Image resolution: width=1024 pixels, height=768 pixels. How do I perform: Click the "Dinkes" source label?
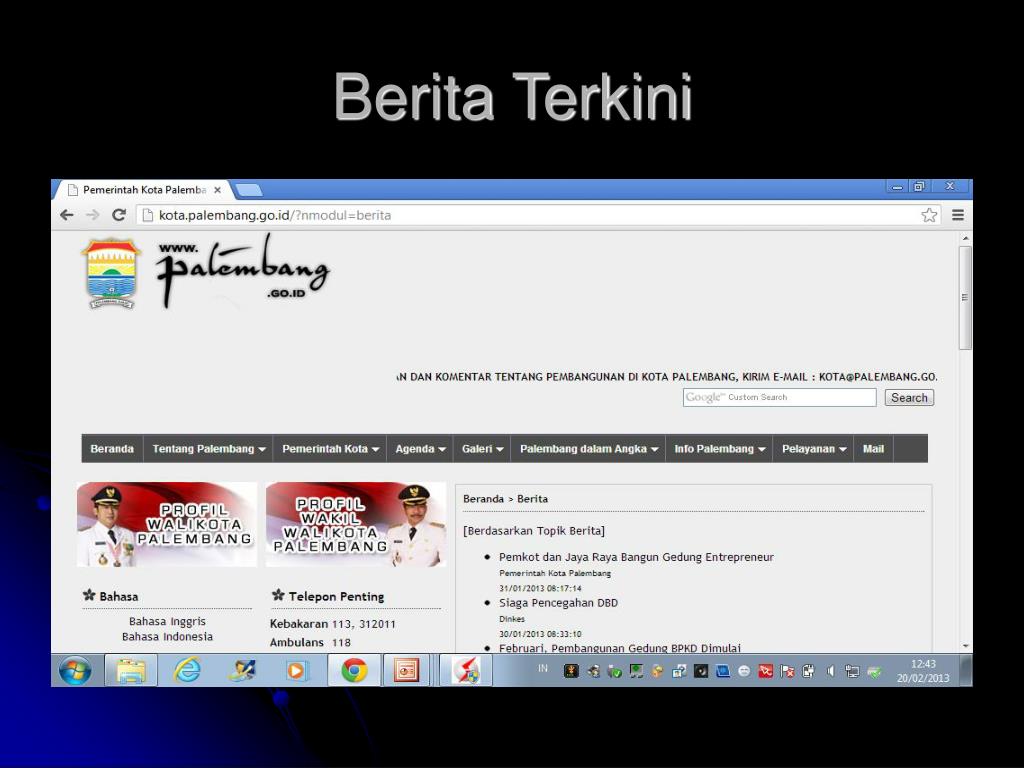point(512,619)
